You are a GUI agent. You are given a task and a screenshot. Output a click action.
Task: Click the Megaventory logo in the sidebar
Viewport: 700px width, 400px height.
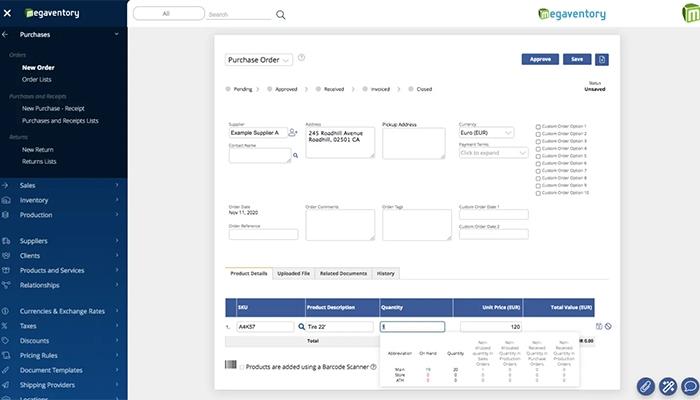(52, 13)
